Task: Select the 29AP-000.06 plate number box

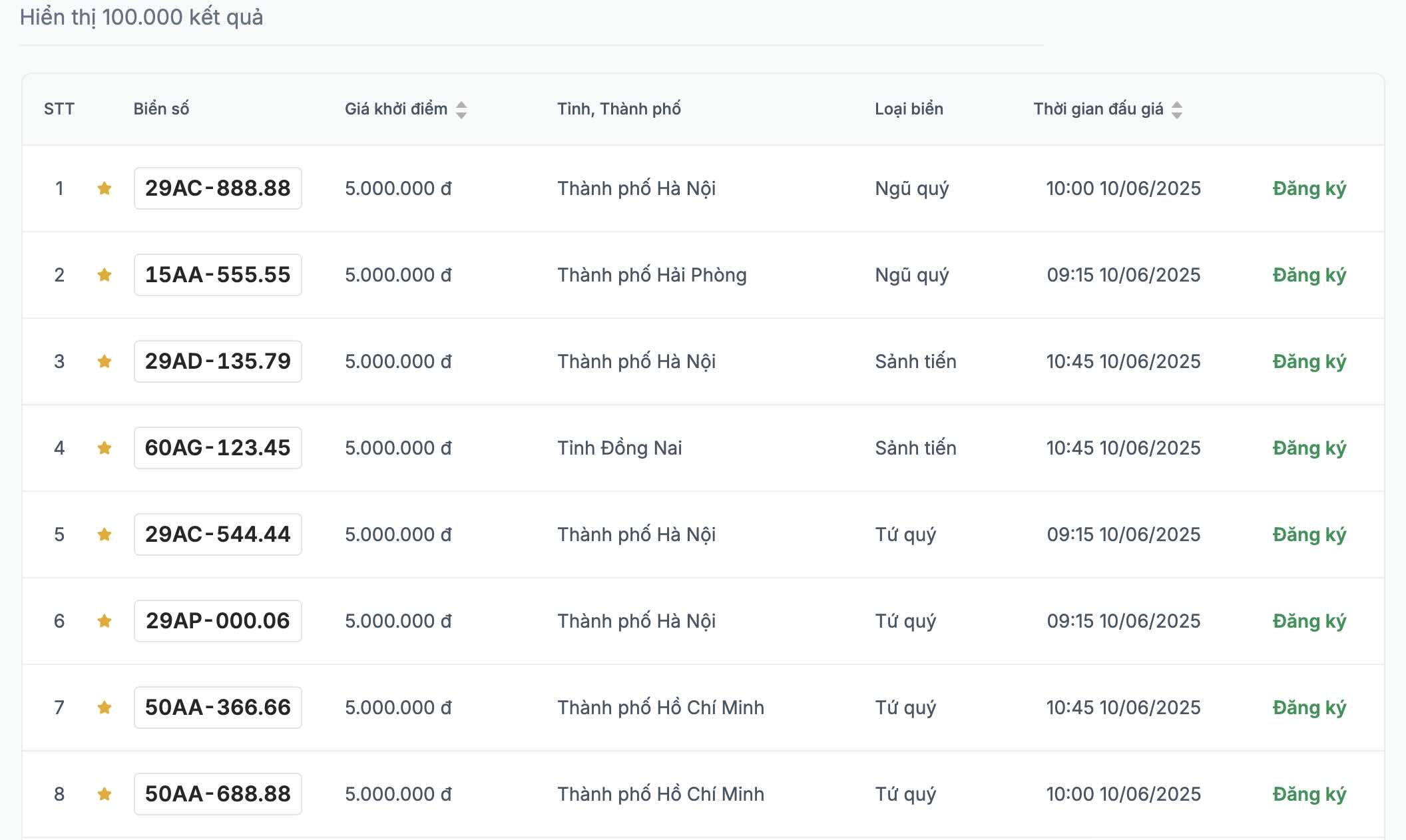Action: click(x=218, y=621)
